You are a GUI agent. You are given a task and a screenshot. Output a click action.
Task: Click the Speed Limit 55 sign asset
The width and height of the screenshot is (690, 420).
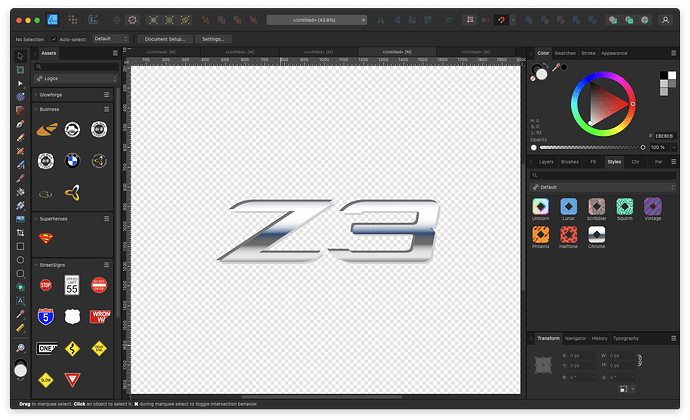72,285
